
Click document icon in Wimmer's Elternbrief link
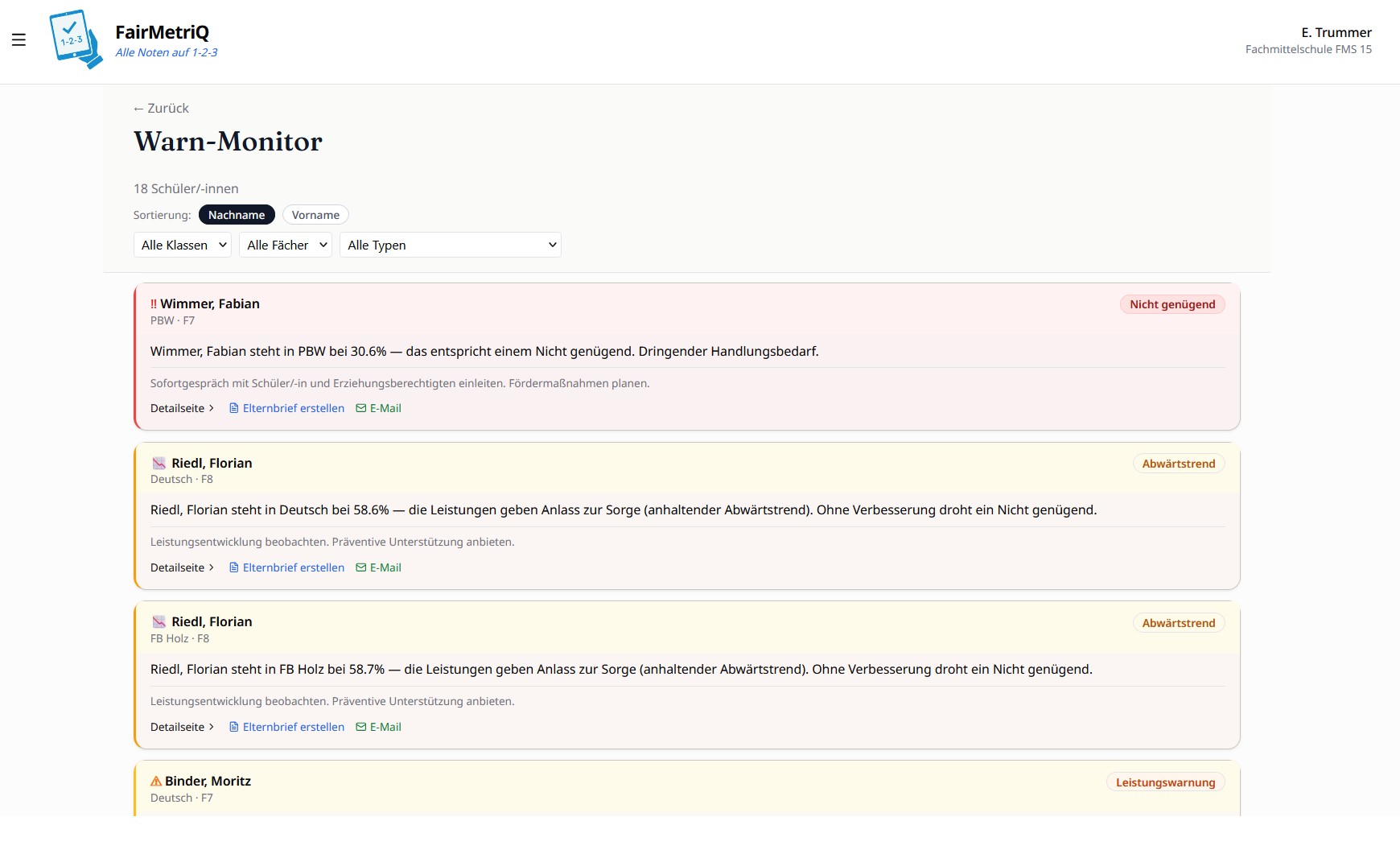[x=234, y=408]
